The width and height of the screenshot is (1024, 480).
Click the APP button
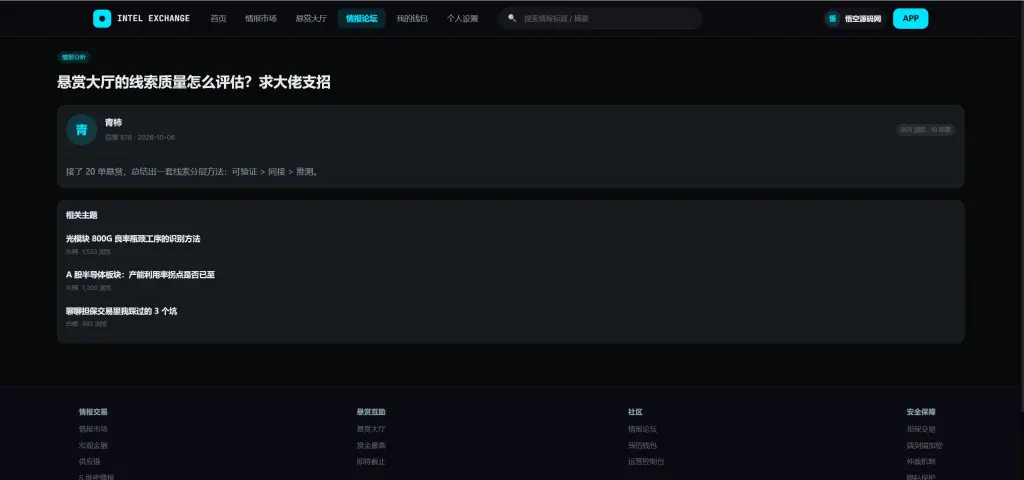click(x=910, y=18)
